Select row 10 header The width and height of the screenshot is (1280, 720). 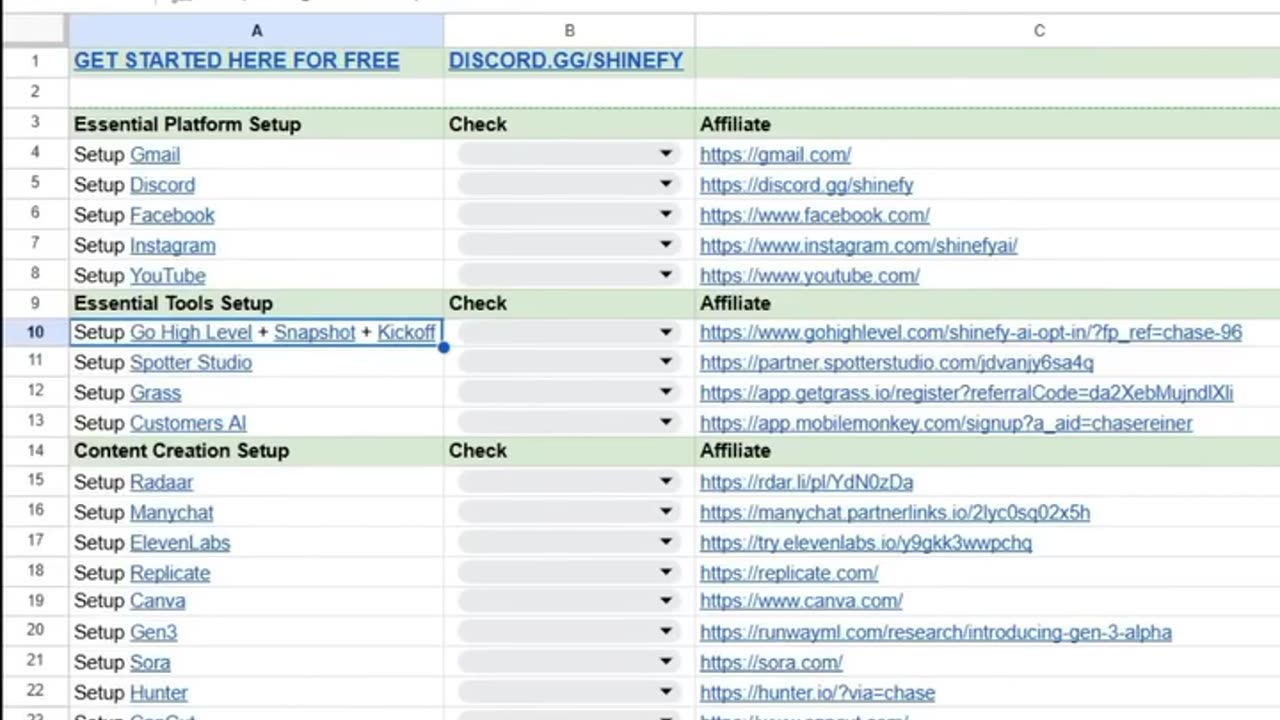(x=35, y=332)
